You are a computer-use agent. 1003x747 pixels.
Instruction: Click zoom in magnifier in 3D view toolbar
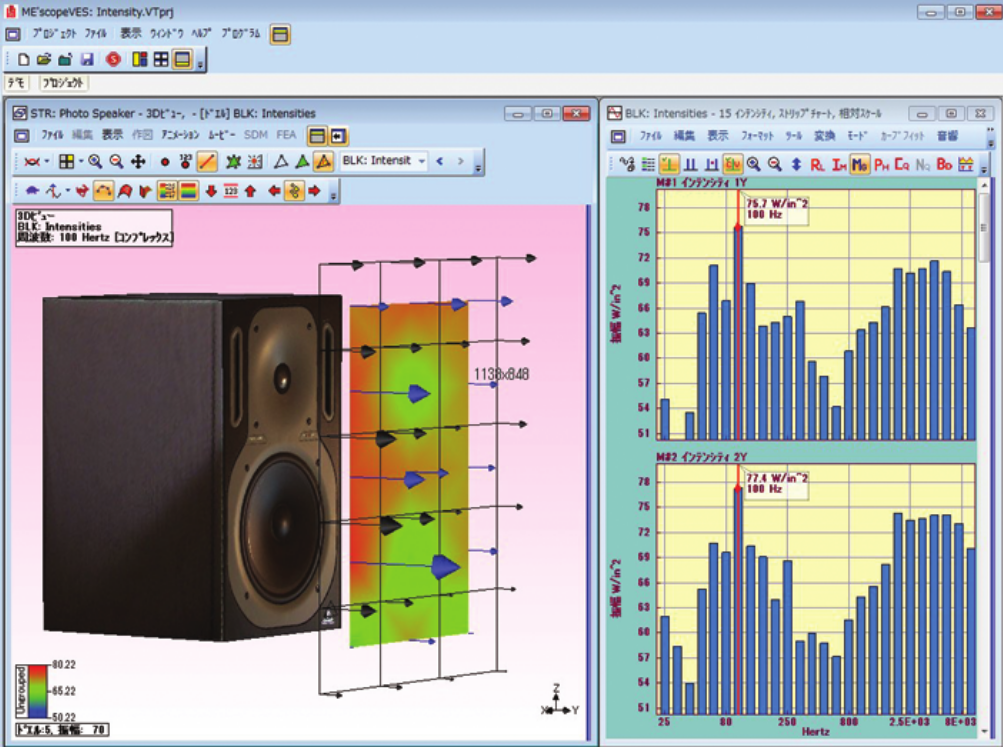click(x=95, y=161)
